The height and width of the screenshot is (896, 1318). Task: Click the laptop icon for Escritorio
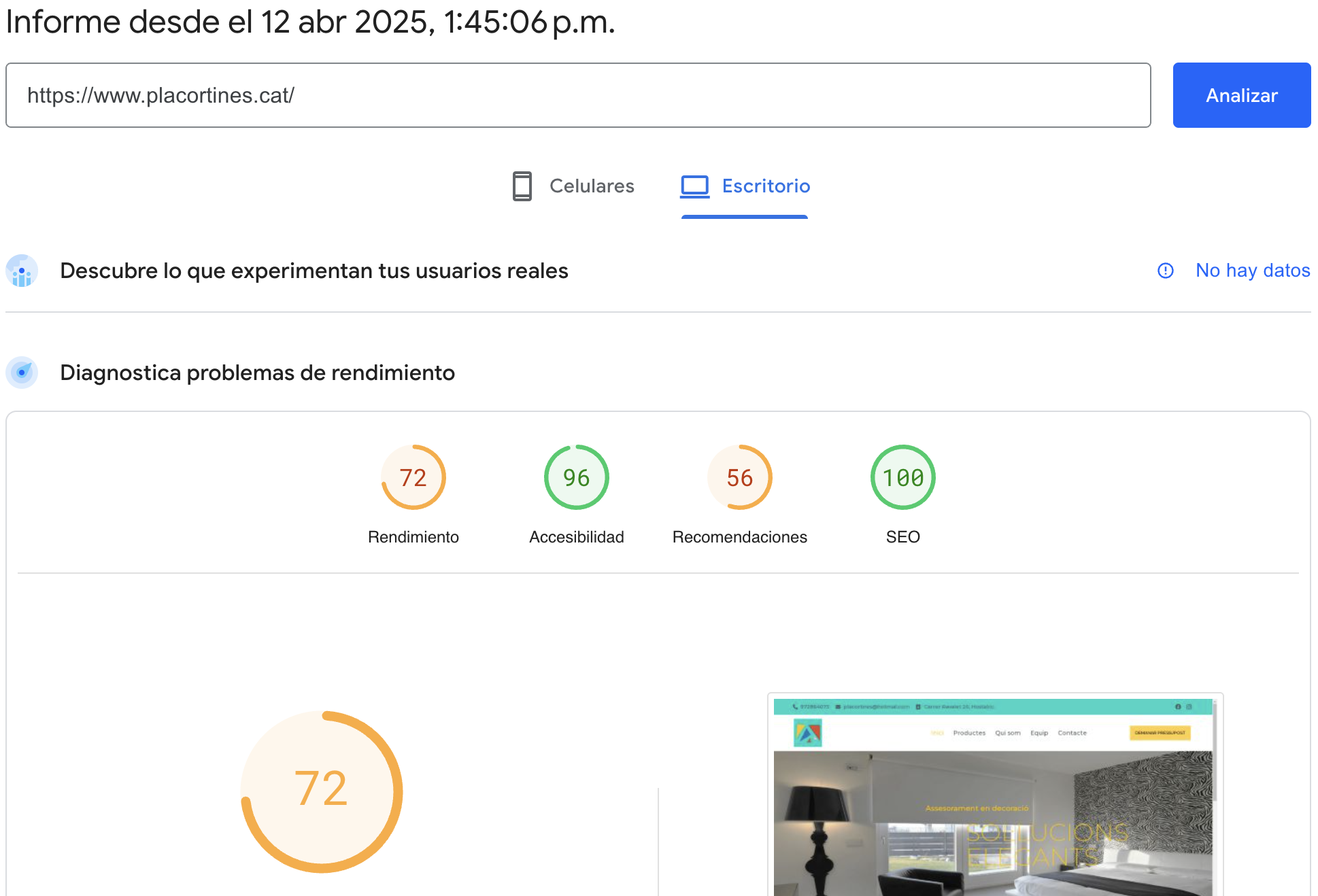coord(694,186)
